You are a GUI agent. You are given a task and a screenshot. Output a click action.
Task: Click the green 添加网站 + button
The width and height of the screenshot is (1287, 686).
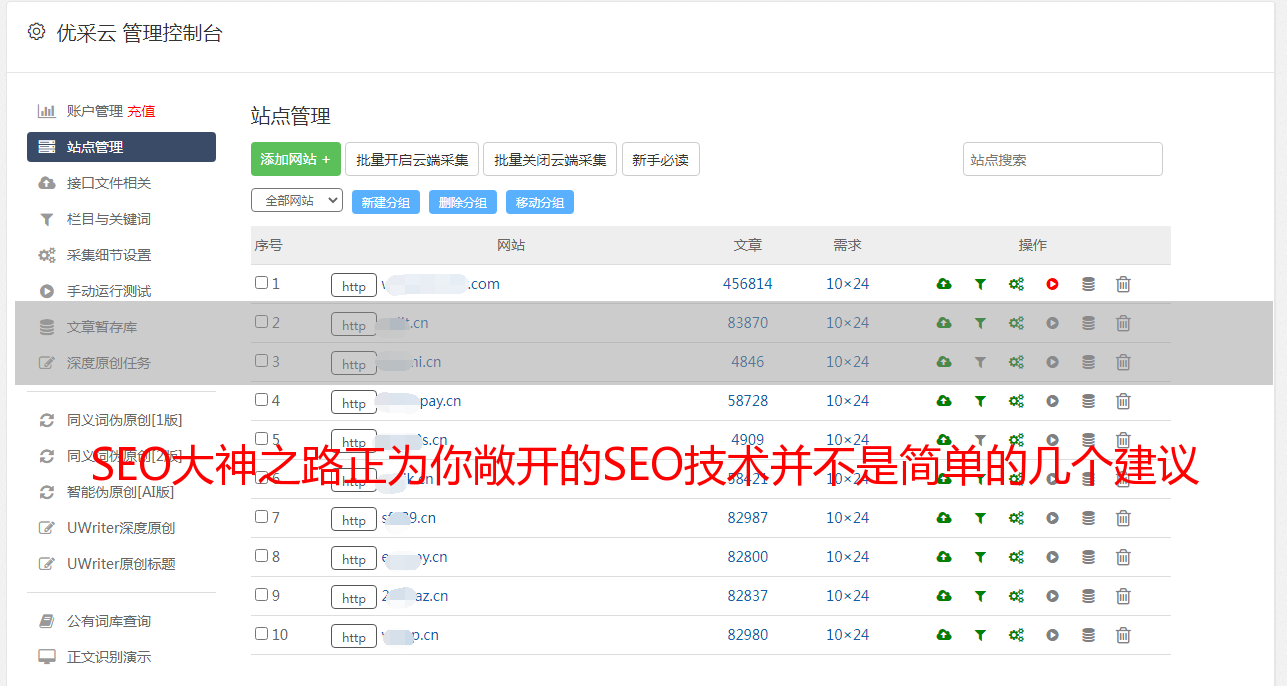point(296,159)
